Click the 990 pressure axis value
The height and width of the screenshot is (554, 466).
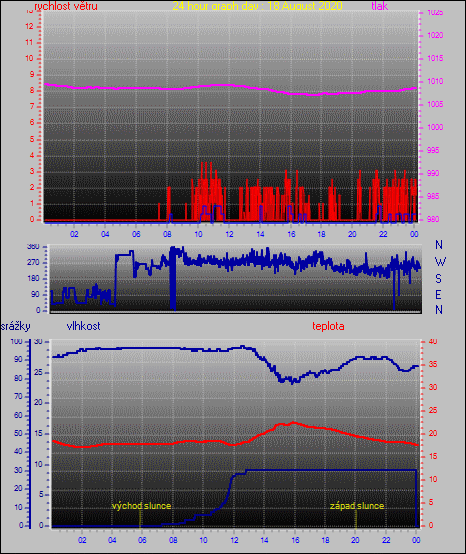(x=433, y=173)
